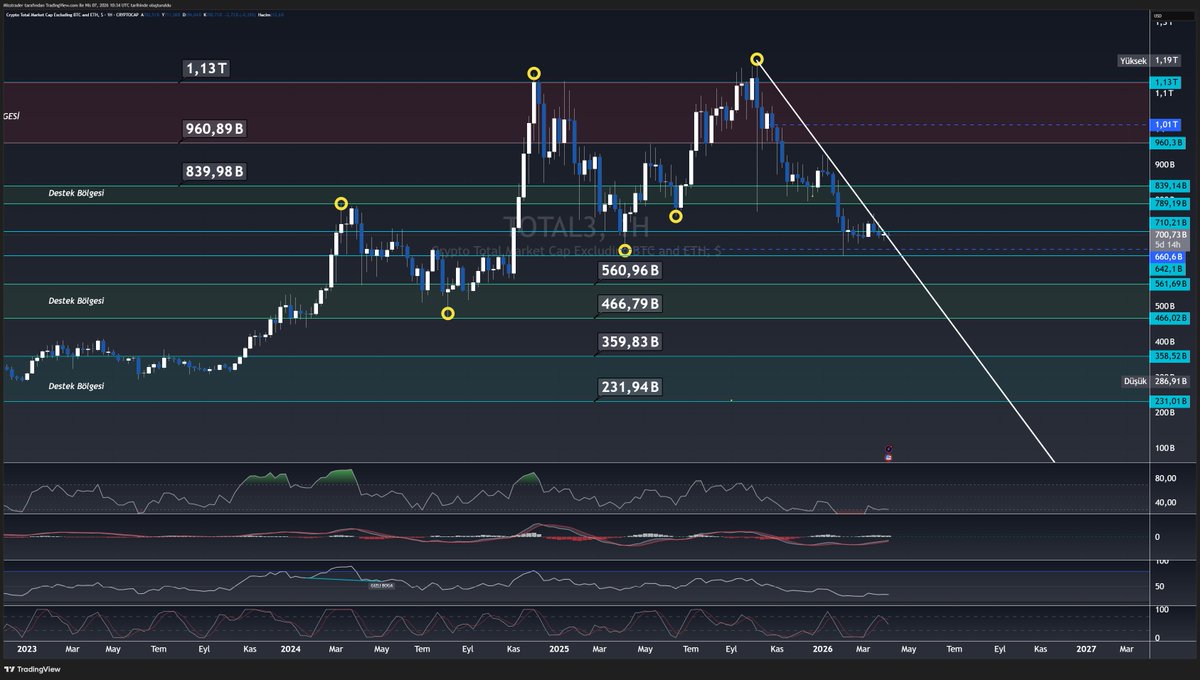Select the red resistance zone rectangle
The width and height of the screenshot is (1200, 680).
coord(575,112)
